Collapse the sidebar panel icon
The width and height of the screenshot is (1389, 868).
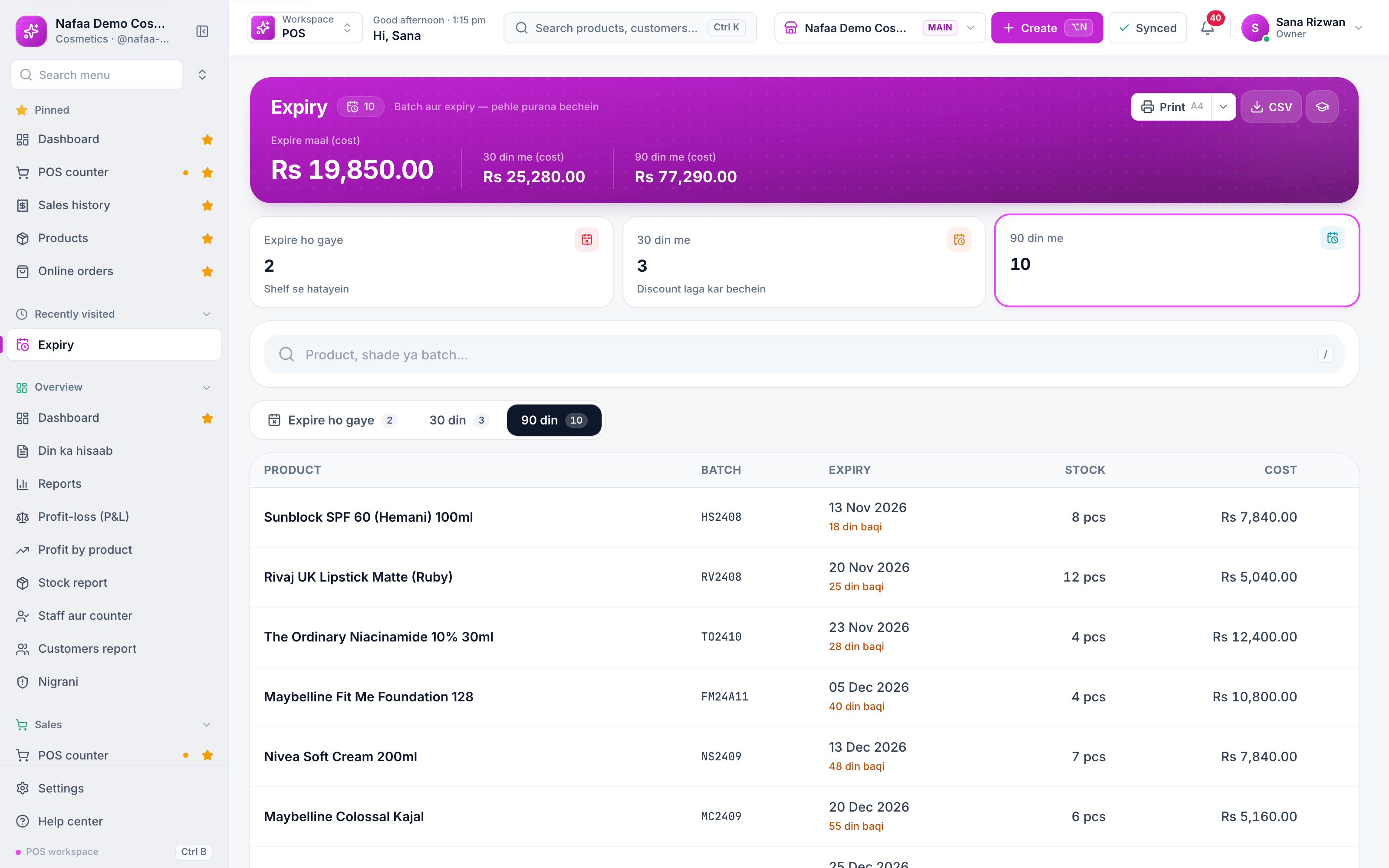(x=202, y=31)
